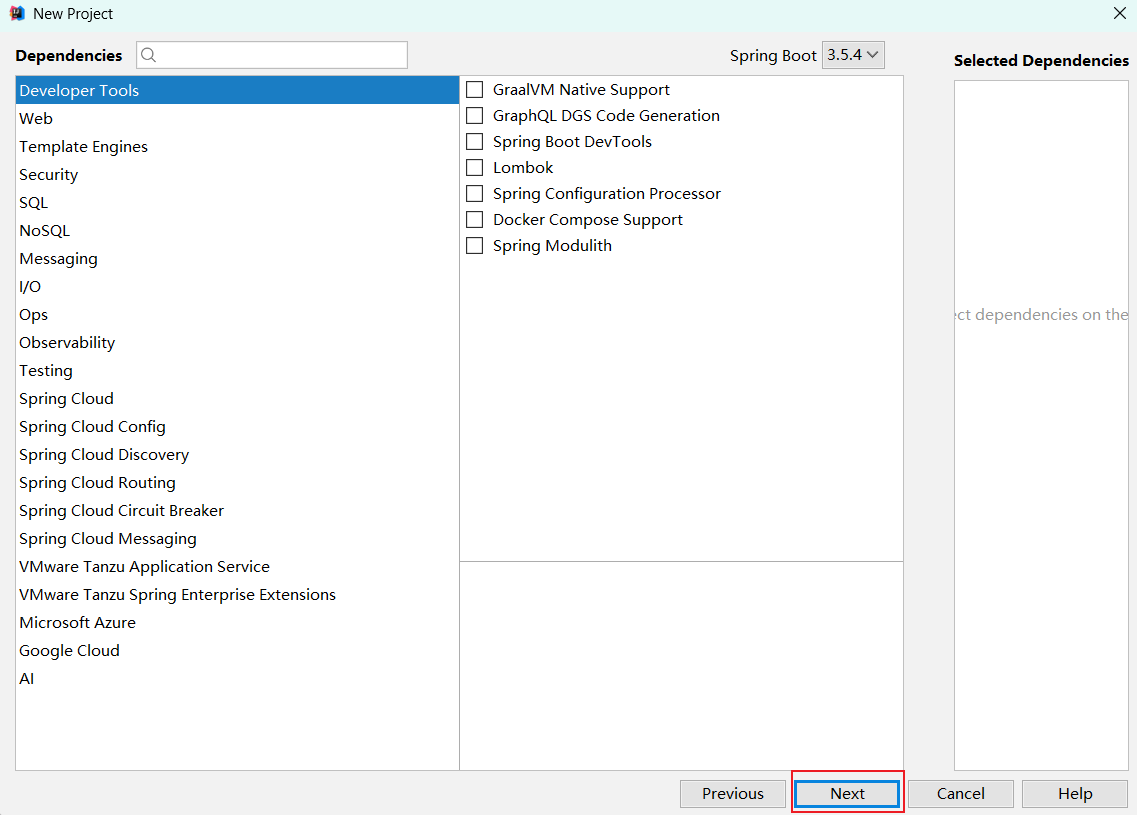The width and height of the screenshot is (1137, 815).
Task: Select the Developer Tools category
Action: pyautogui.click(x=237, y=91)
